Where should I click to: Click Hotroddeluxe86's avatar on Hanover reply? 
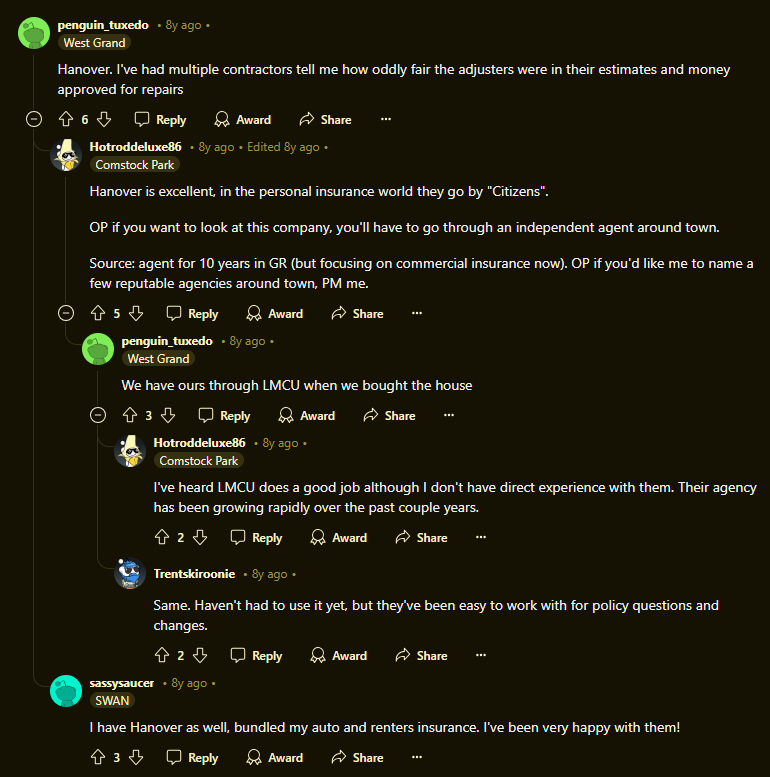click(66, 155)
